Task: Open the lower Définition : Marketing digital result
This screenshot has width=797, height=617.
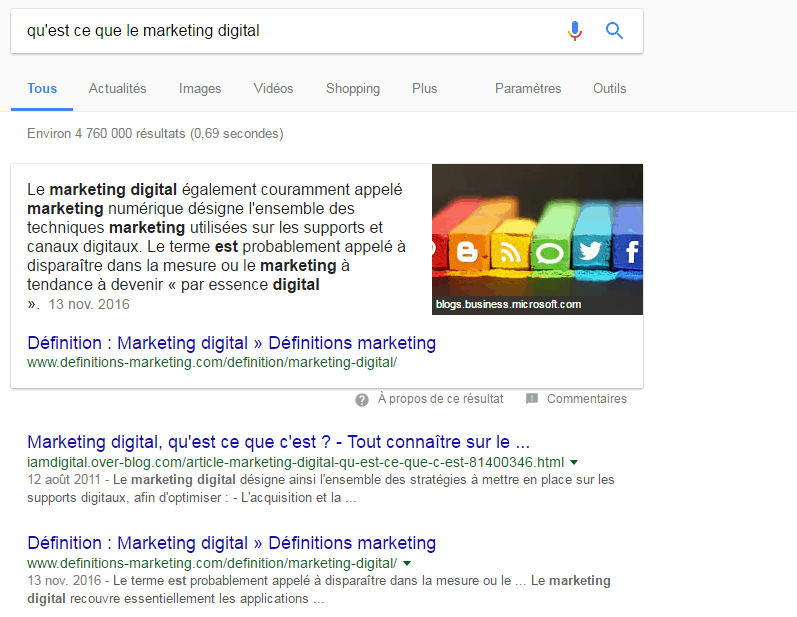Action: point(232,543)
